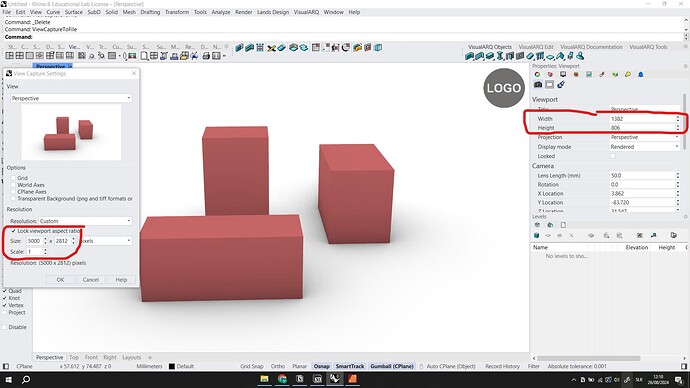This screenshot has width=690, height=388.
Task: Open the Lands Design menu
Action: [x=273, y=12]
